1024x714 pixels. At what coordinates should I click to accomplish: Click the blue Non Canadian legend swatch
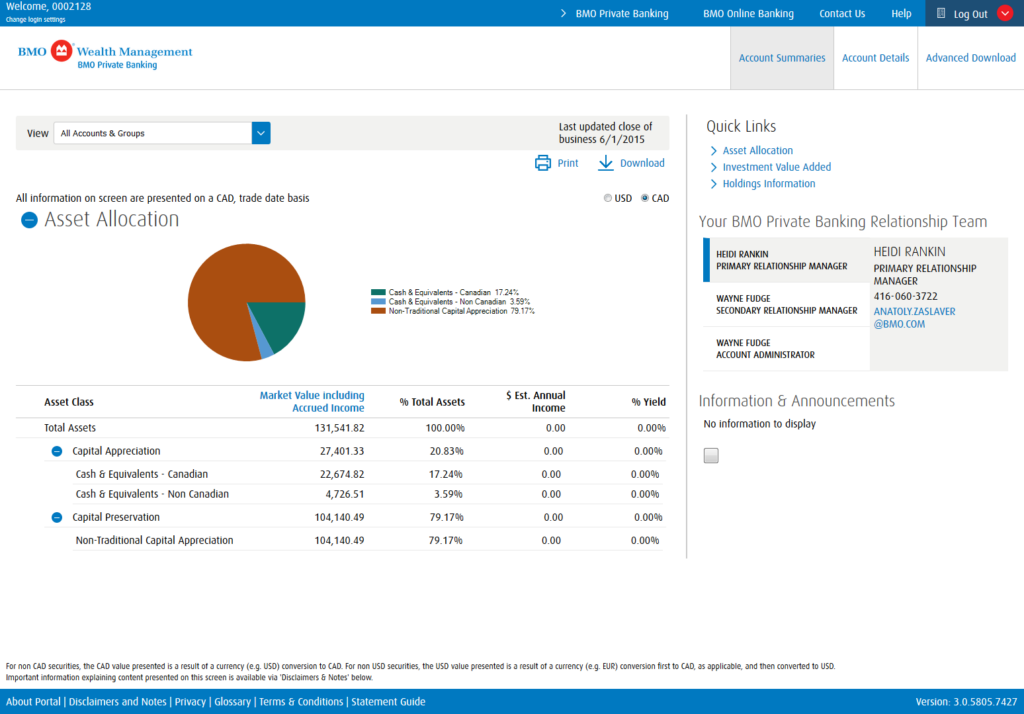click(x=378, y=302)
